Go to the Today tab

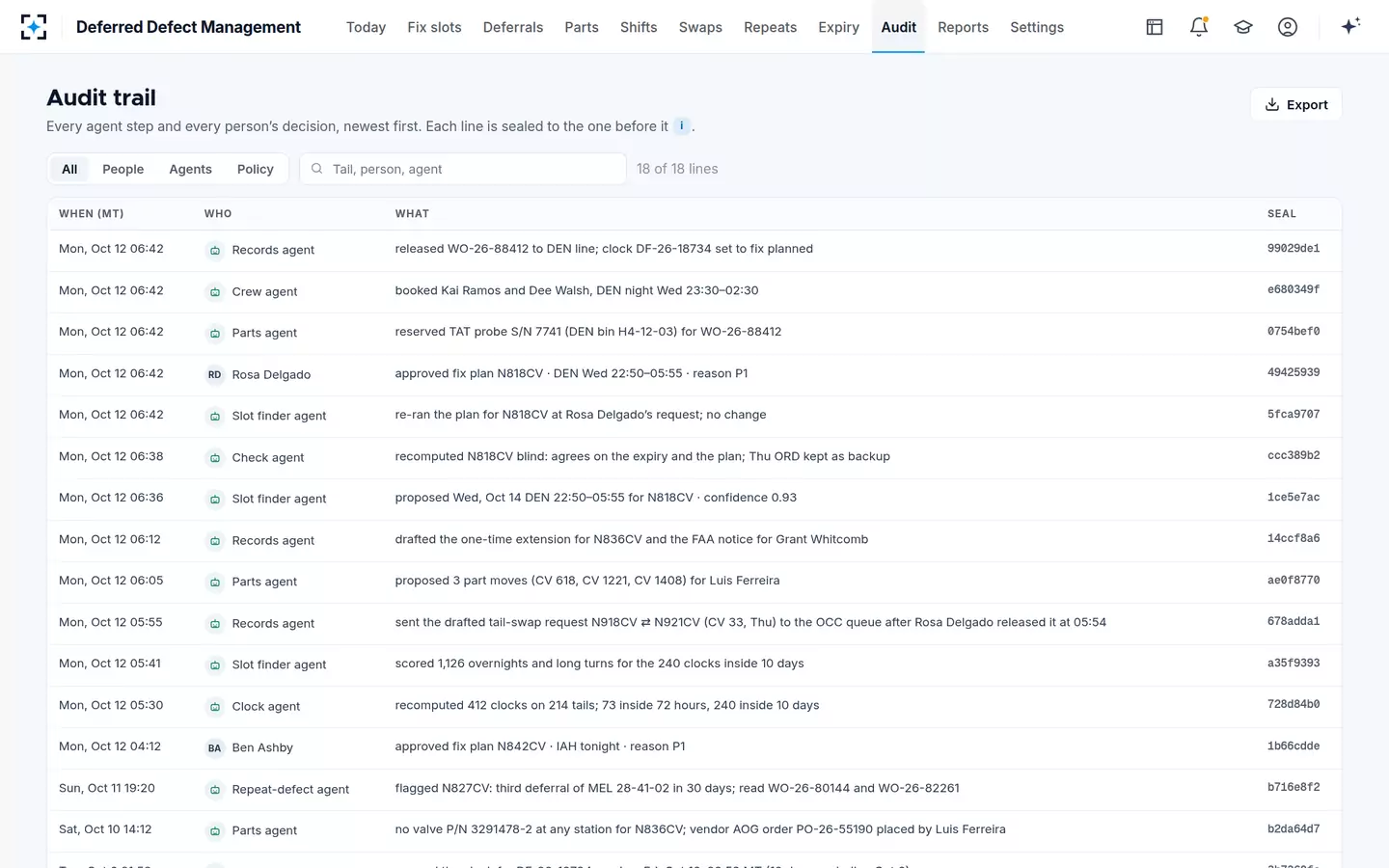click(366, 27)
